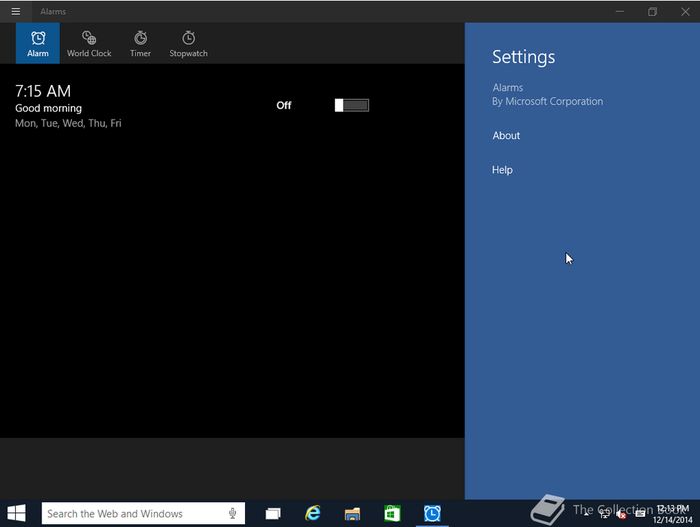Click the Alarms app taskbar icon
Viewport: 700px width, 527px height.
point(432,514)
